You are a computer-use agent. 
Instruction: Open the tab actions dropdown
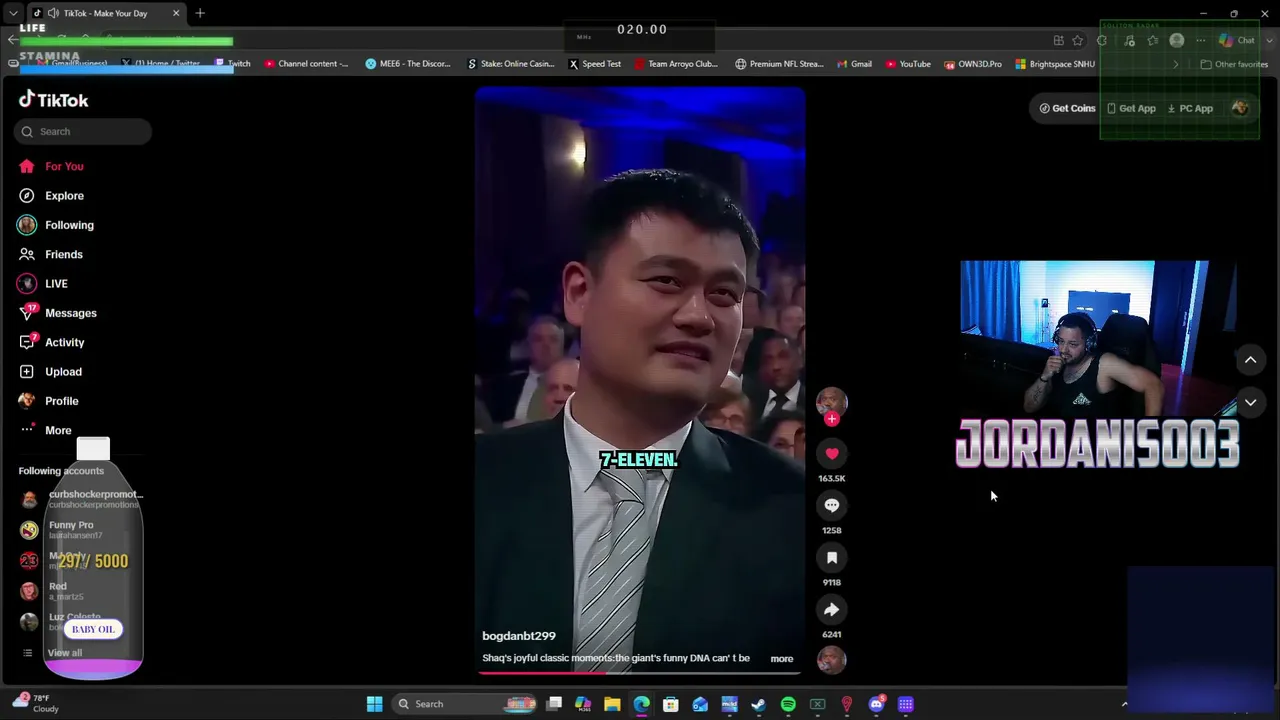[x=12, y=13]
